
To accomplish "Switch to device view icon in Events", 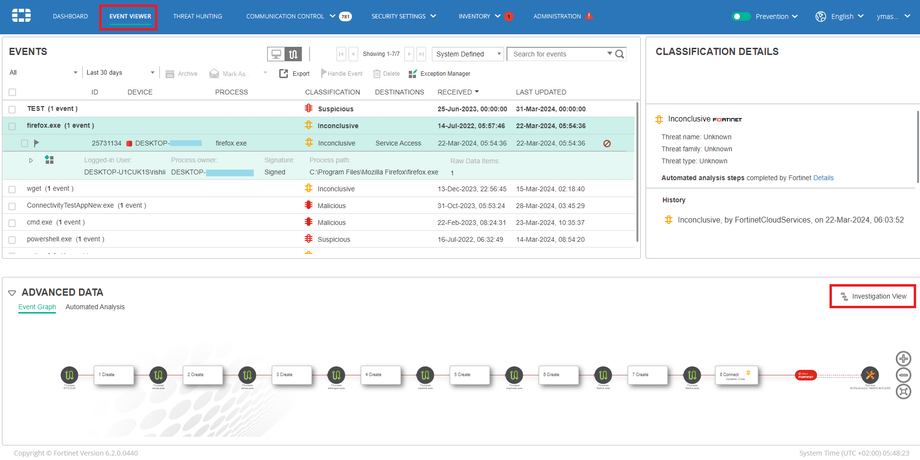I will point(276,54).
